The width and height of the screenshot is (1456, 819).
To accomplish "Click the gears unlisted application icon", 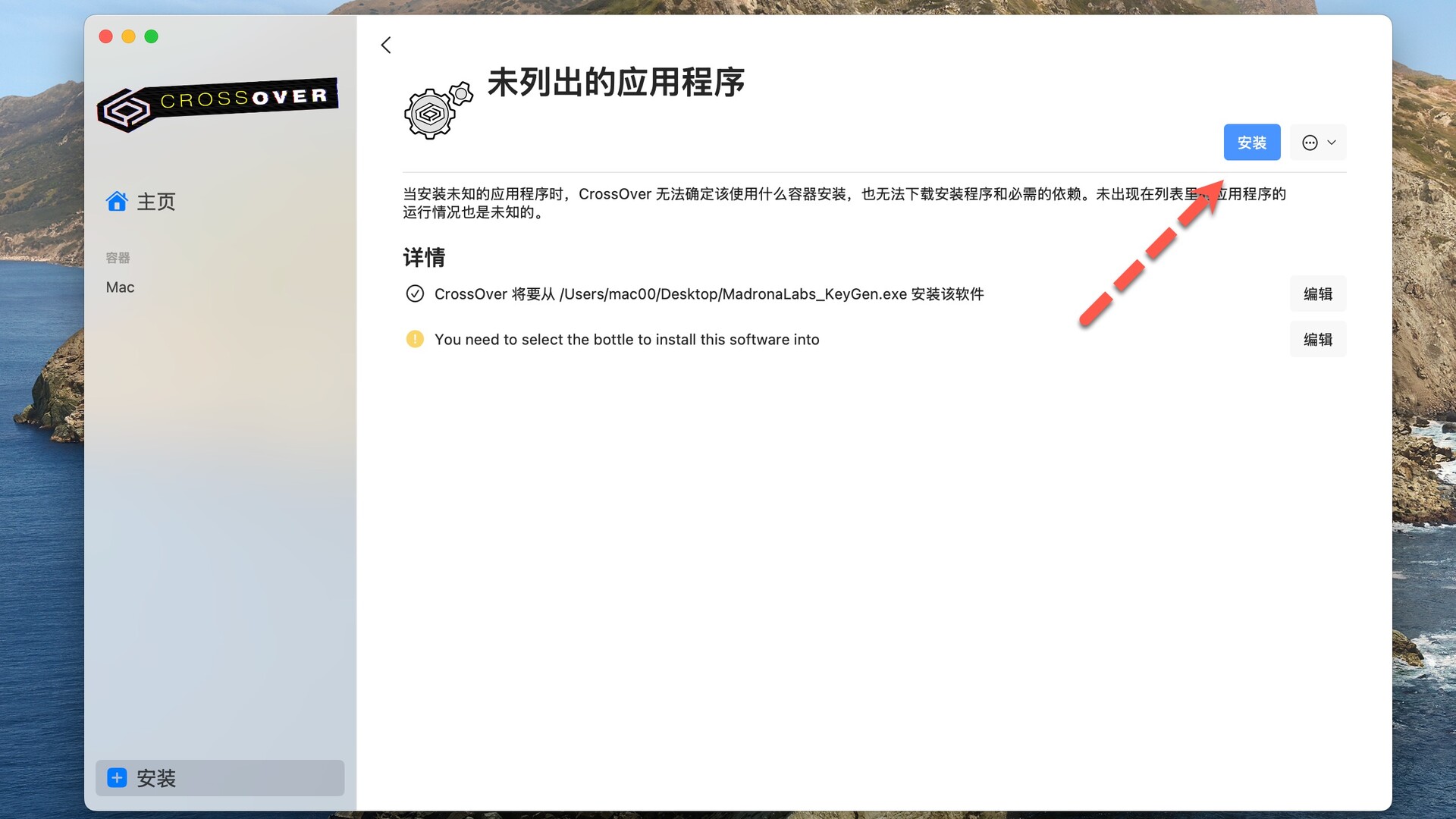I will coord(438,111).
